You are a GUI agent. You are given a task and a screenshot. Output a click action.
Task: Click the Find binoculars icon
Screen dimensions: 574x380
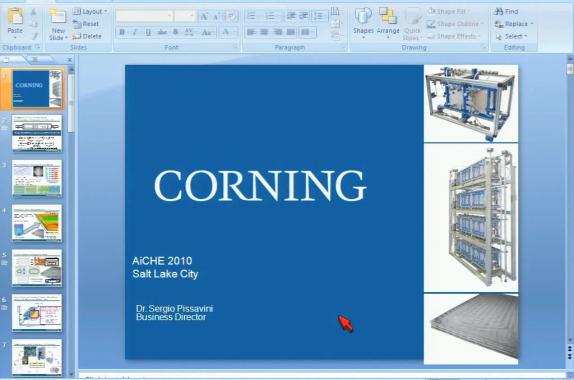pos(499,11)
